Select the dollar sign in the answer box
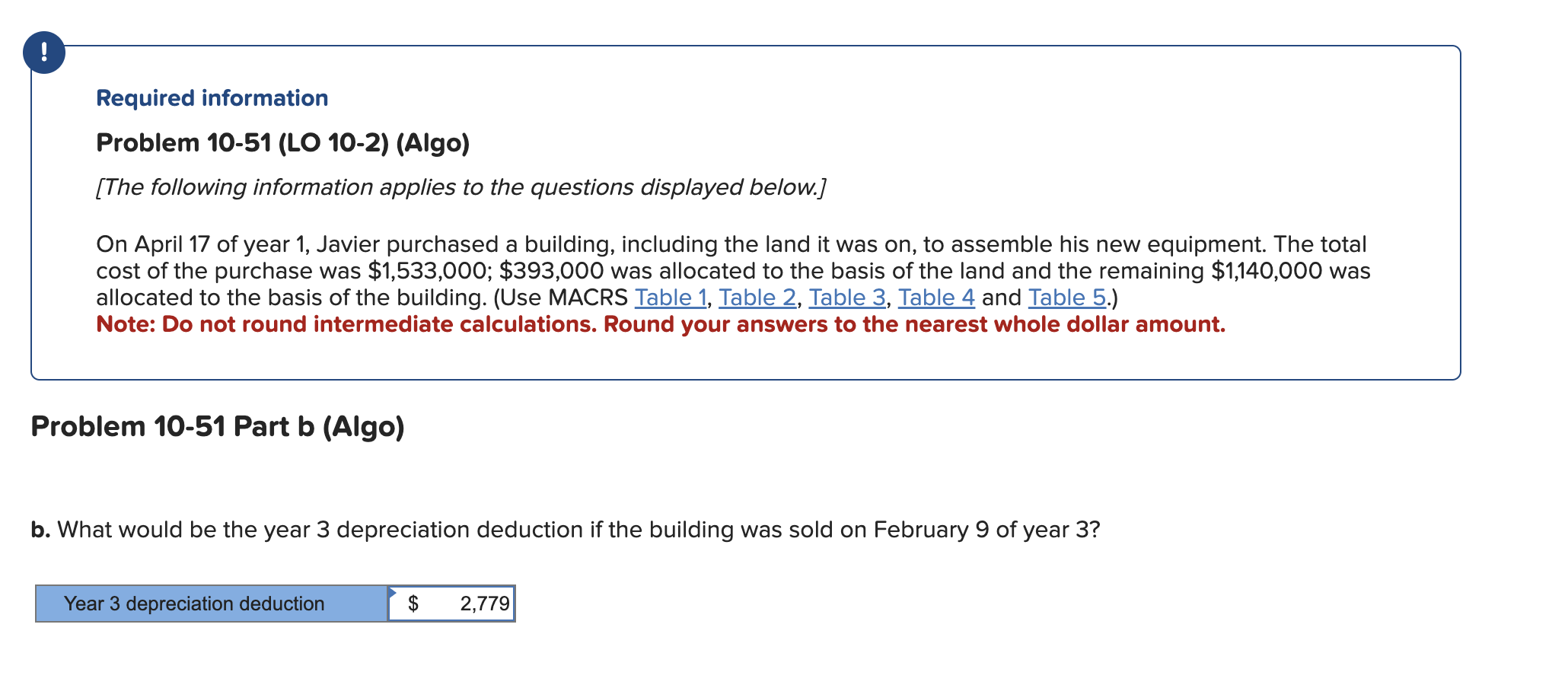This screenshot has height=688, width=1568. coord(414,604)
